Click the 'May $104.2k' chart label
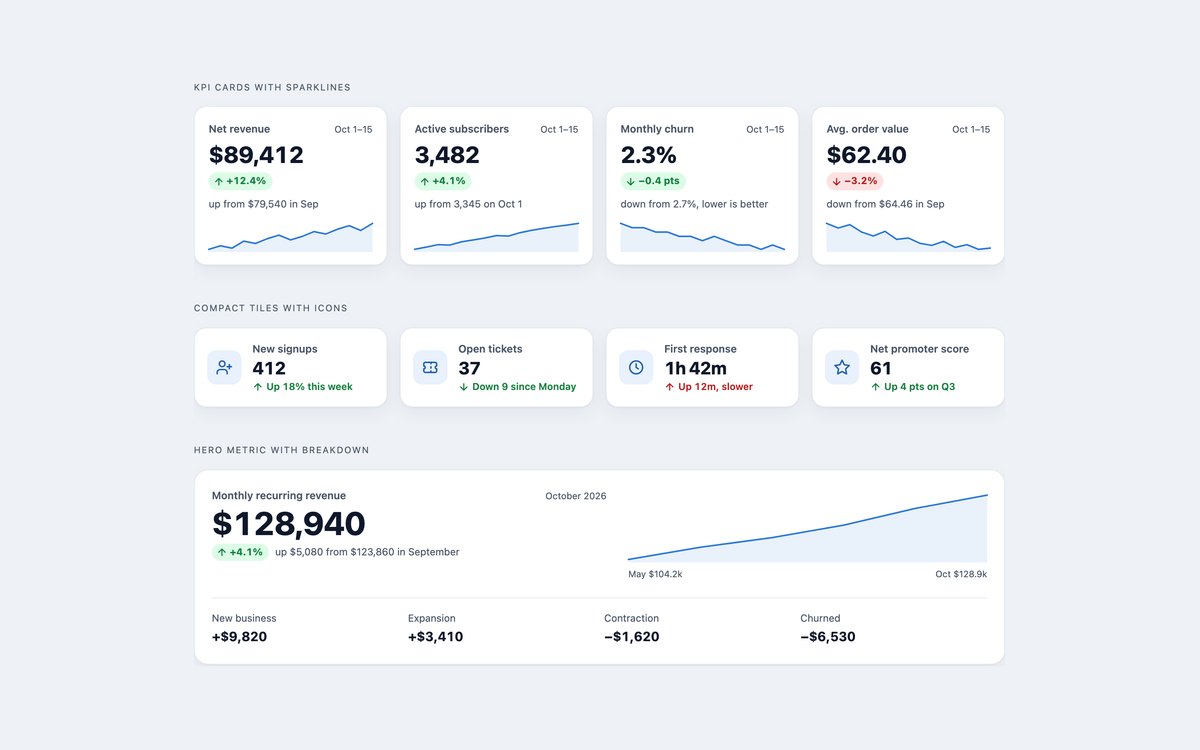This screenshot has height=750, width=1200. [x=655, y=574]
